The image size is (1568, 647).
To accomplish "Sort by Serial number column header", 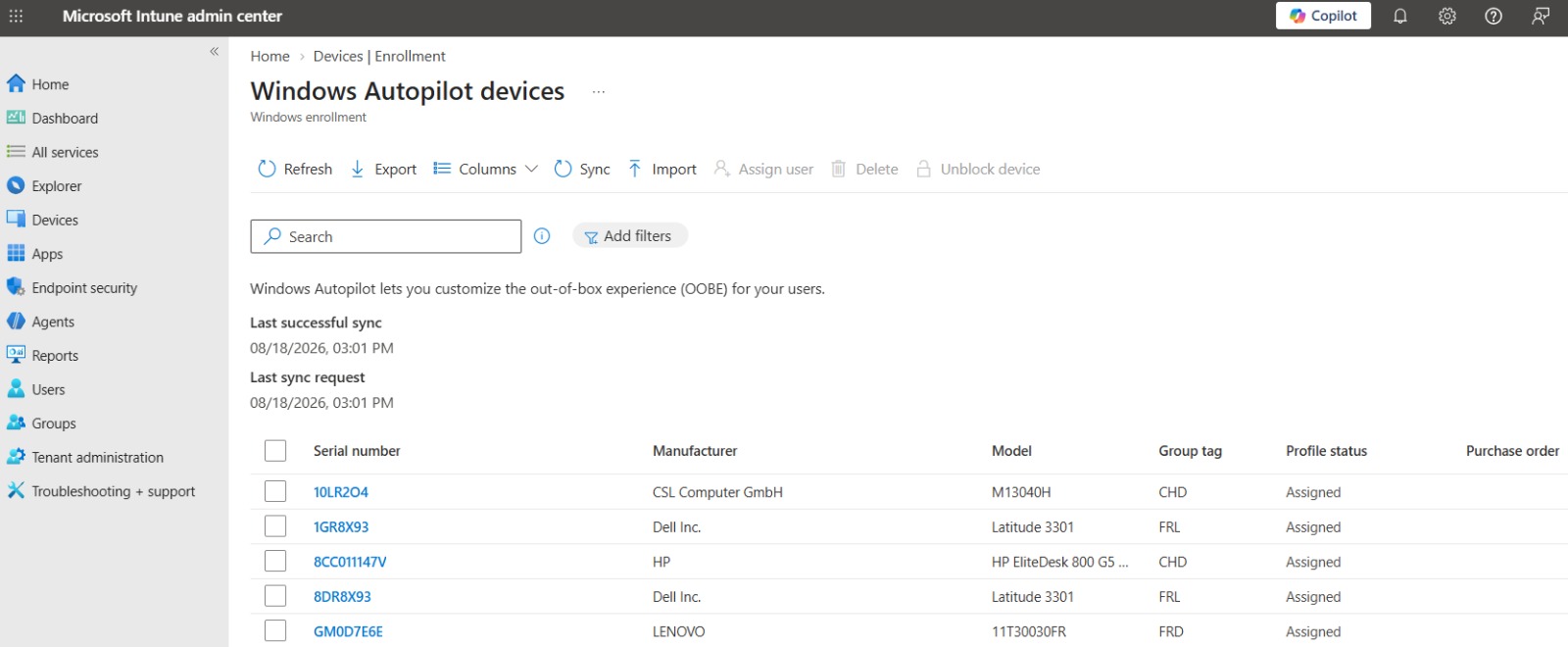I will click(x=357, y=451).
